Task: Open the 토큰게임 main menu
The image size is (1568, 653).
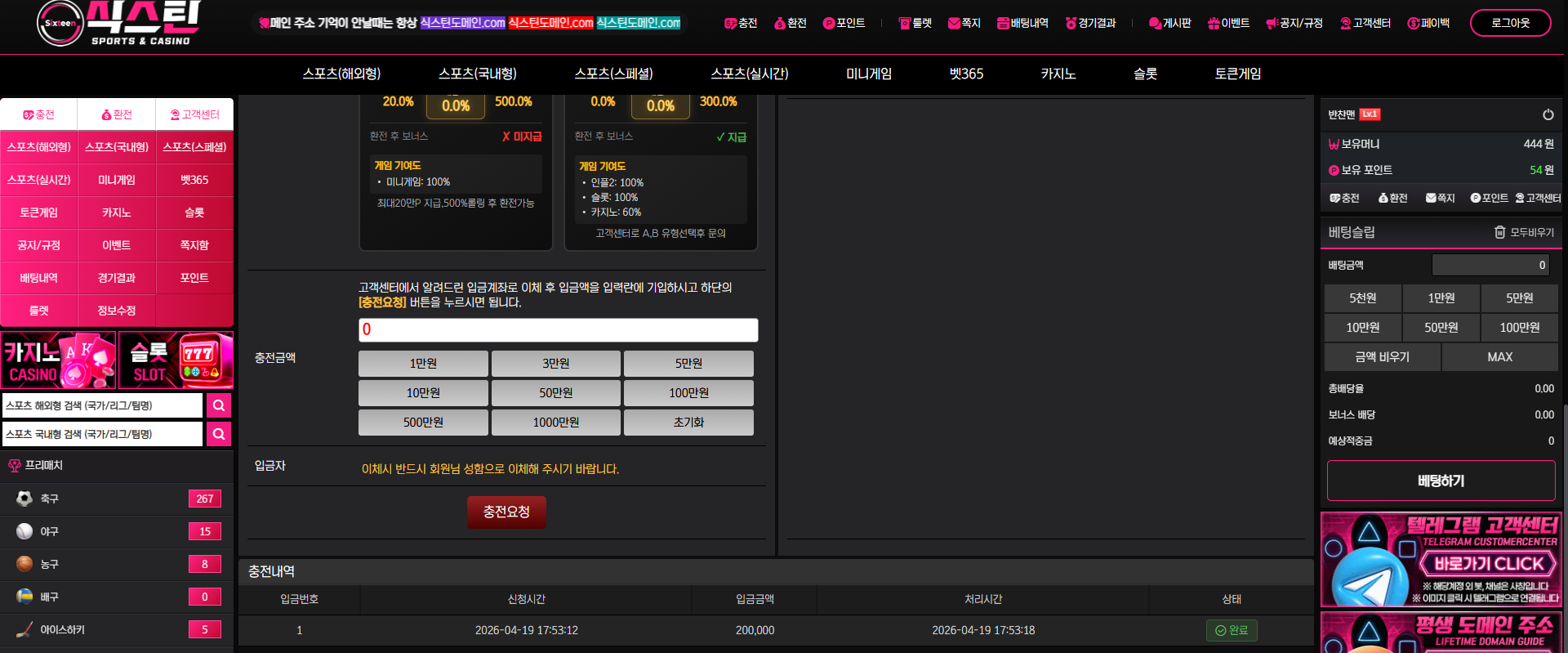Action: [x=1238, y=74]
